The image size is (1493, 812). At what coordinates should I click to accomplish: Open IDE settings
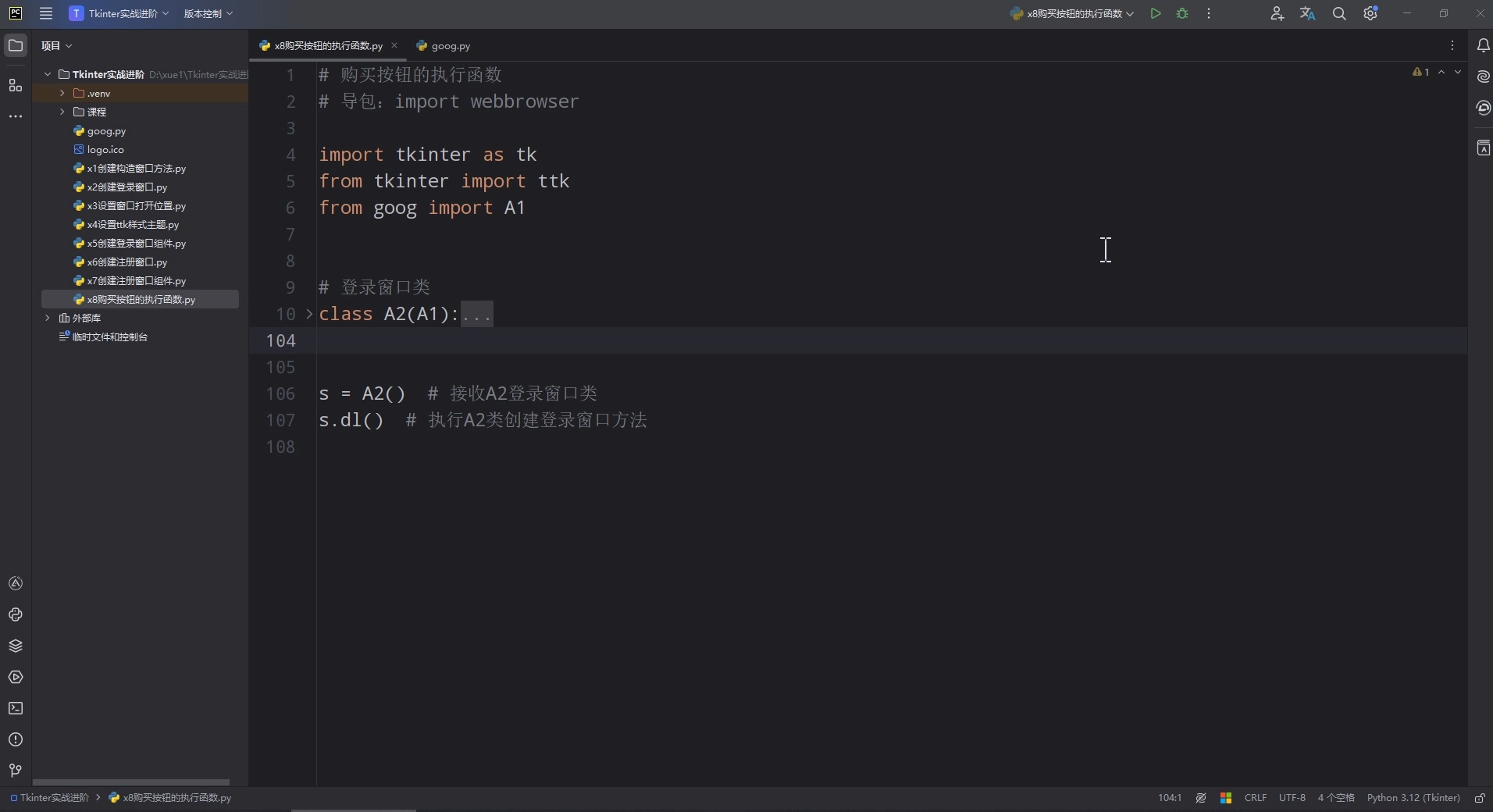[1371, 13]
